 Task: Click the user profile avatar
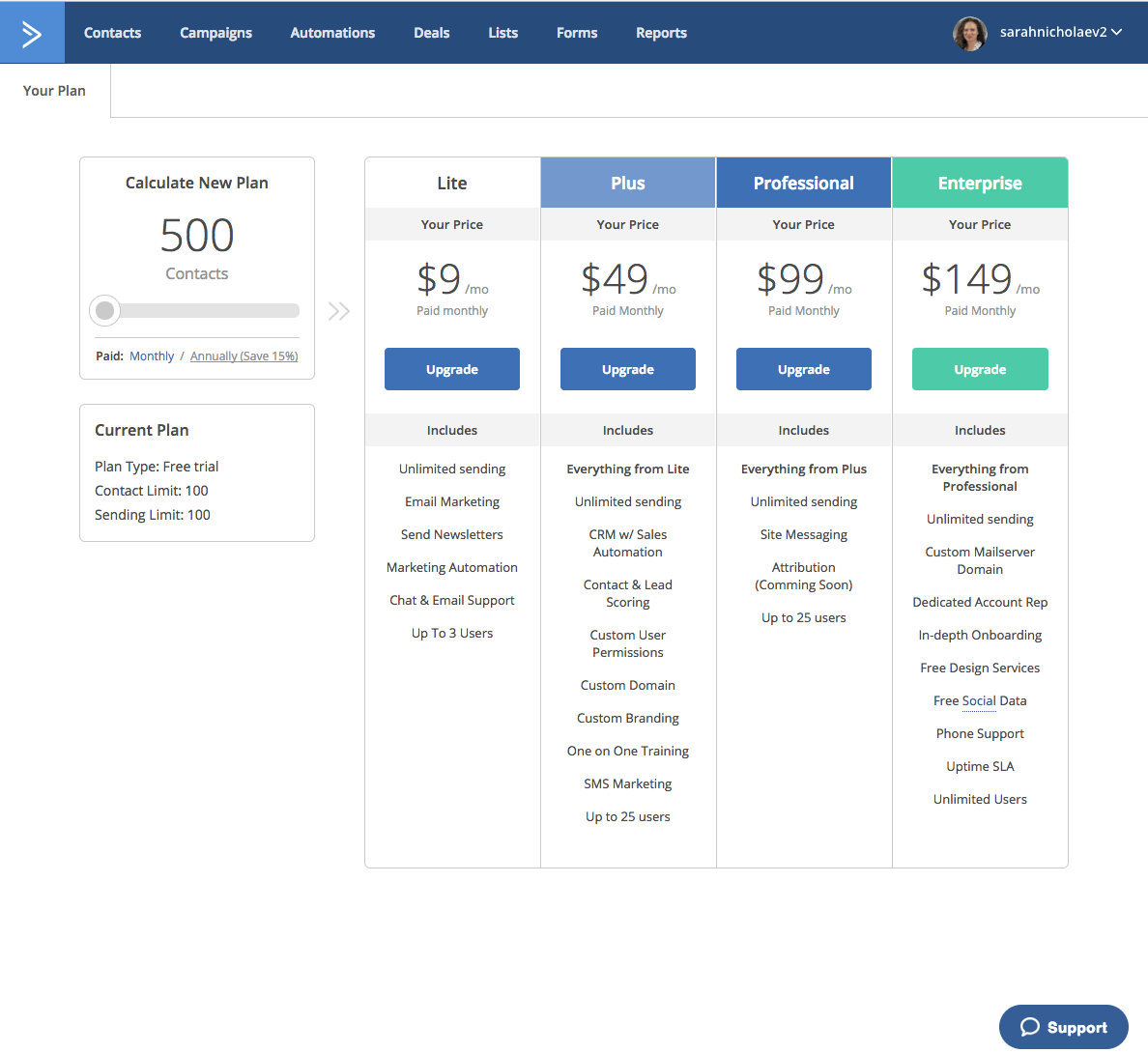969,33
